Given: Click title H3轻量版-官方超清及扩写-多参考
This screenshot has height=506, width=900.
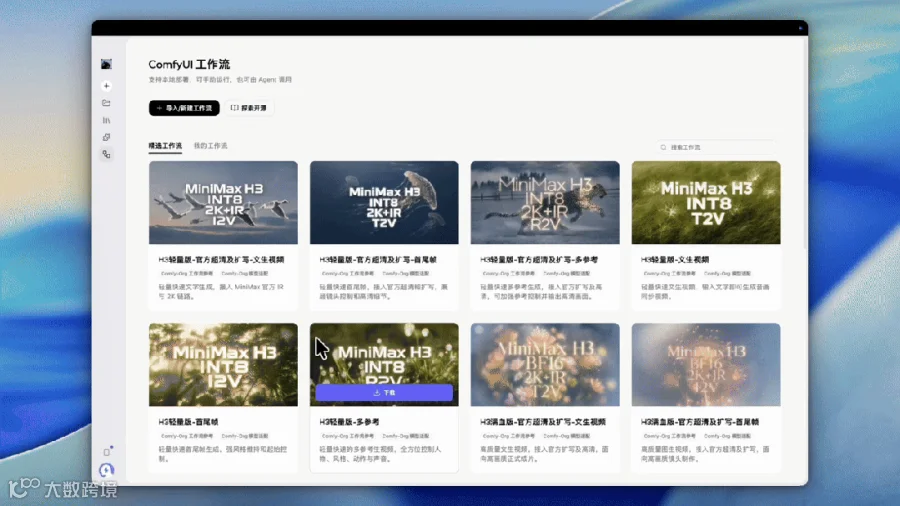Looking at the screenshot, I should (539, 260).
